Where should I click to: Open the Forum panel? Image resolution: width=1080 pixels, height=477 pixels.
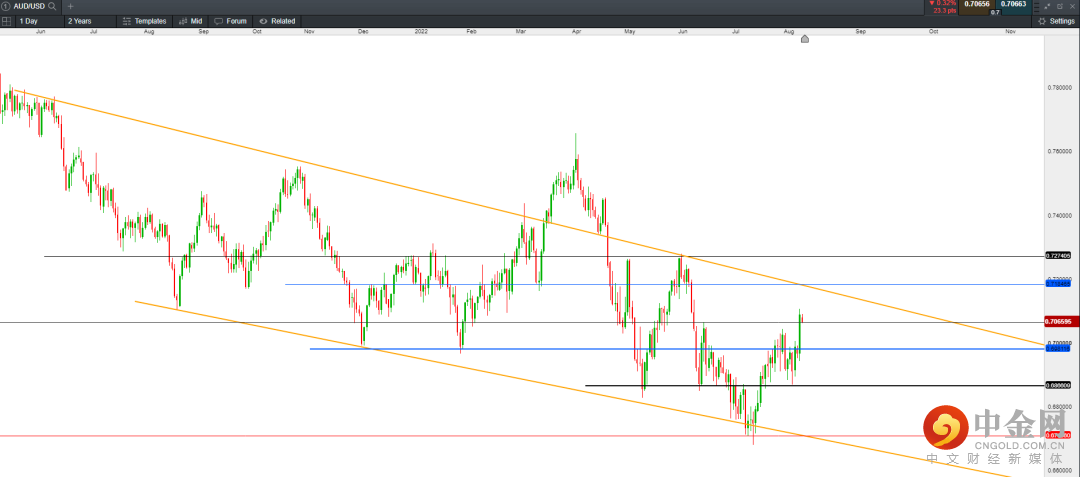click(230, 21)
